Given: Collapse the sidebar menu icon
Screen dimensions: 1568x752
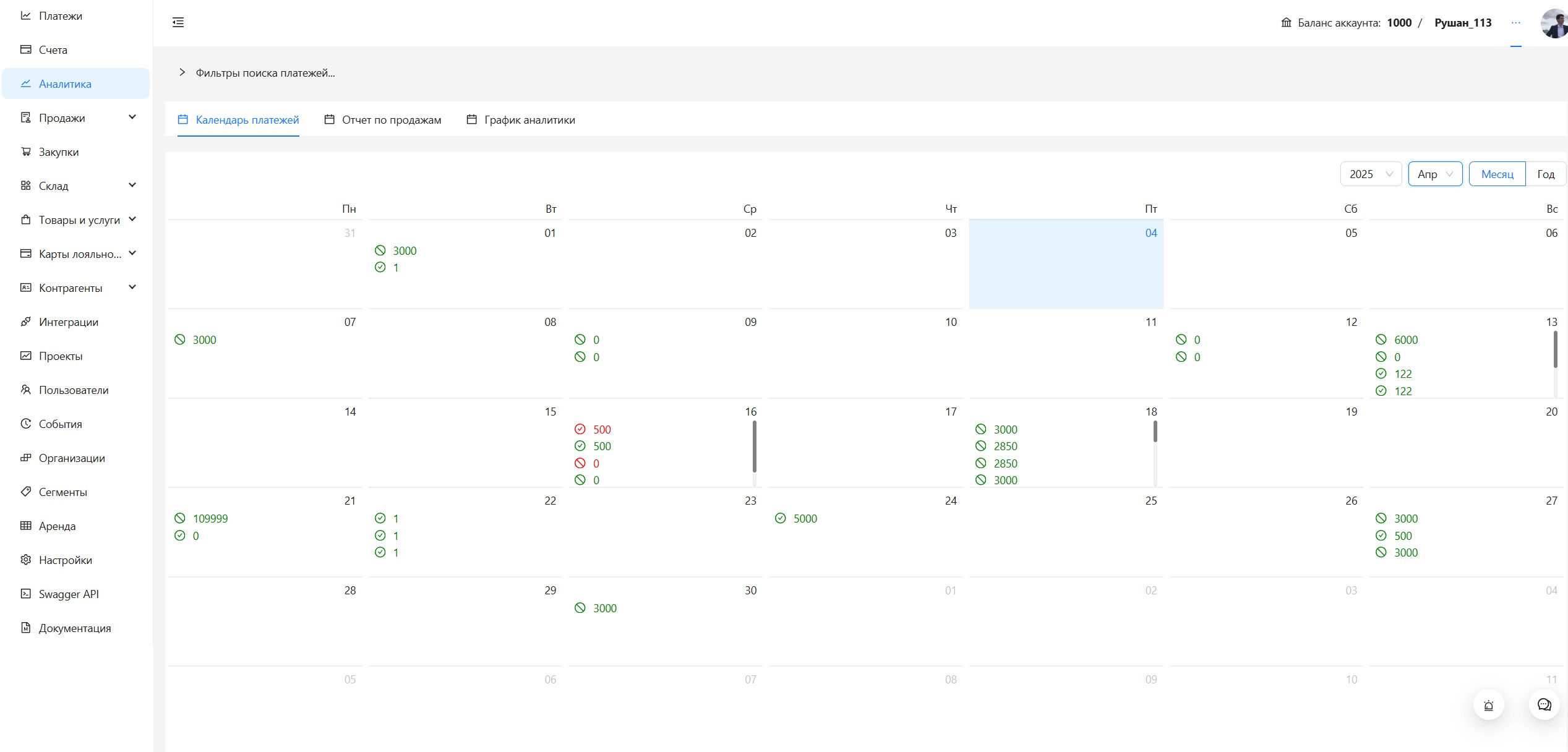Looking at the screenshot, I should 178,23.
